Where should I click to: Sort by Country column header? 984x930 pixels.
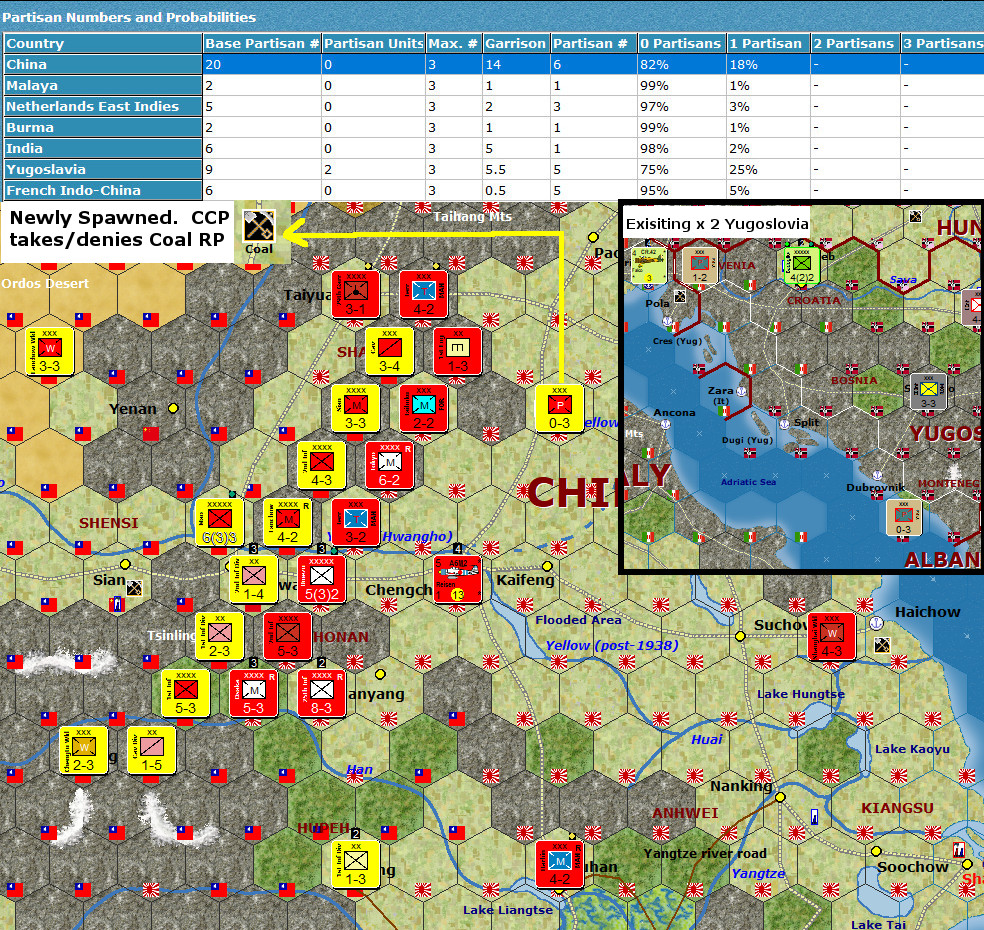pos(102,43)
